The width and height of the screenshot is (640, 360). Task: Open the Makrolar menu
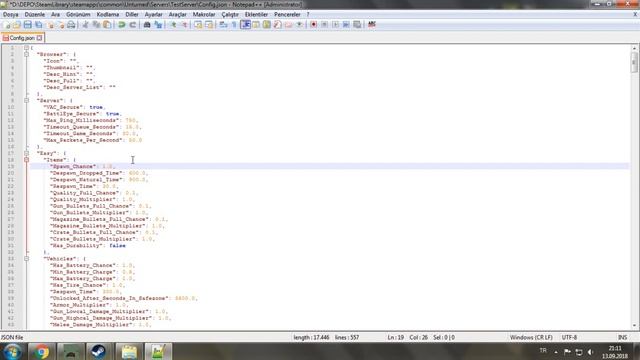(204, 14)
